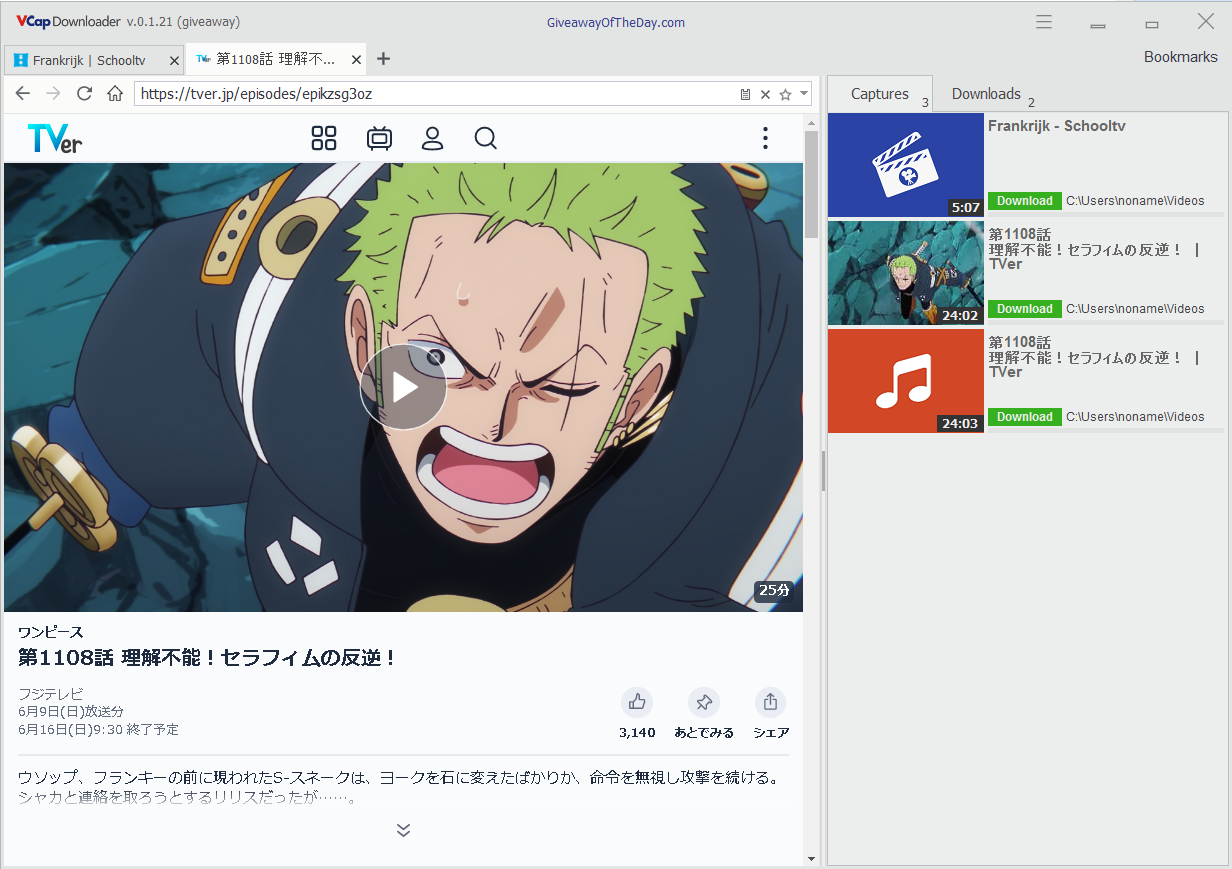Download the 24:02 TVer video capture
This screenshot has height=869, width=1232.
click(x=1025, y=309)
